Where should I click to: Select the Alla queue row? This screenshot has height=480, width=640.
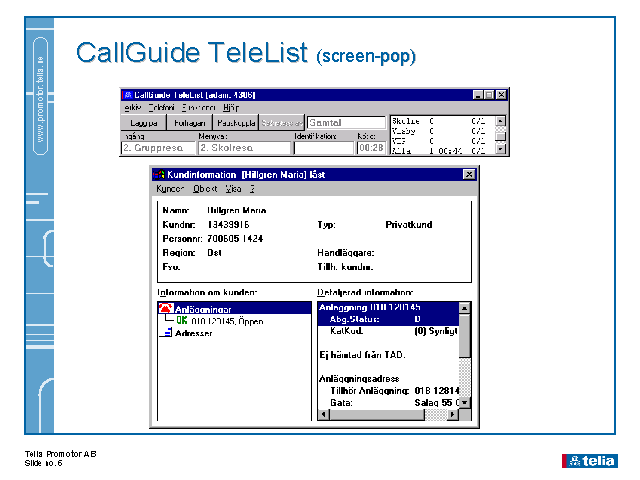(442, 151)
